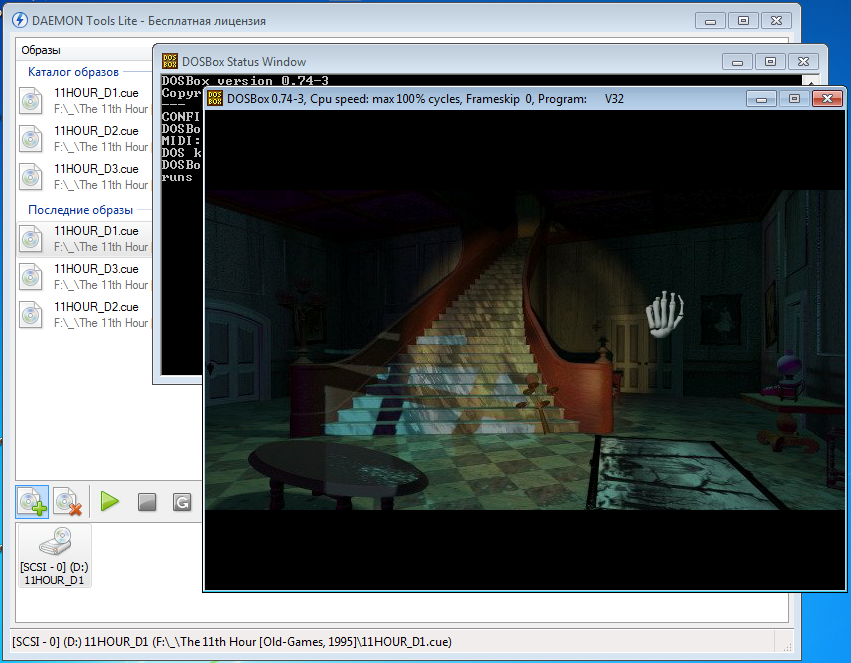Viewport: 851px width, 663px height.
Task: Minimize the DOSBox game window
Action: [761, 99]
